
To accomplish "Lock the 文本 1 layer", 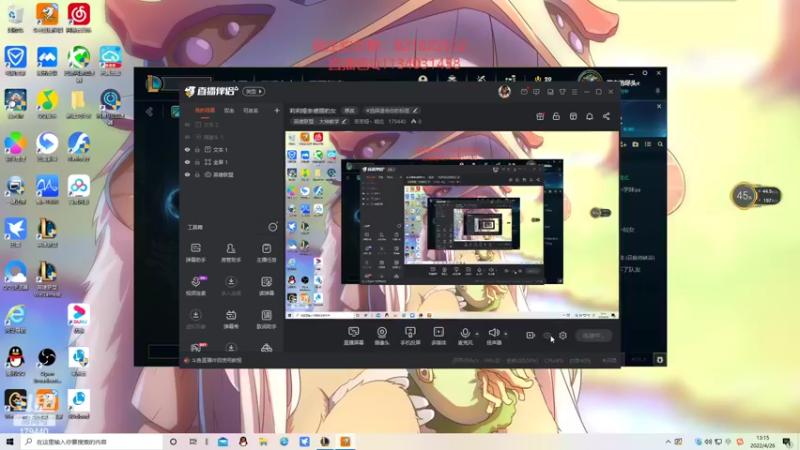I will pyautogui.click(x=197, y=150).
